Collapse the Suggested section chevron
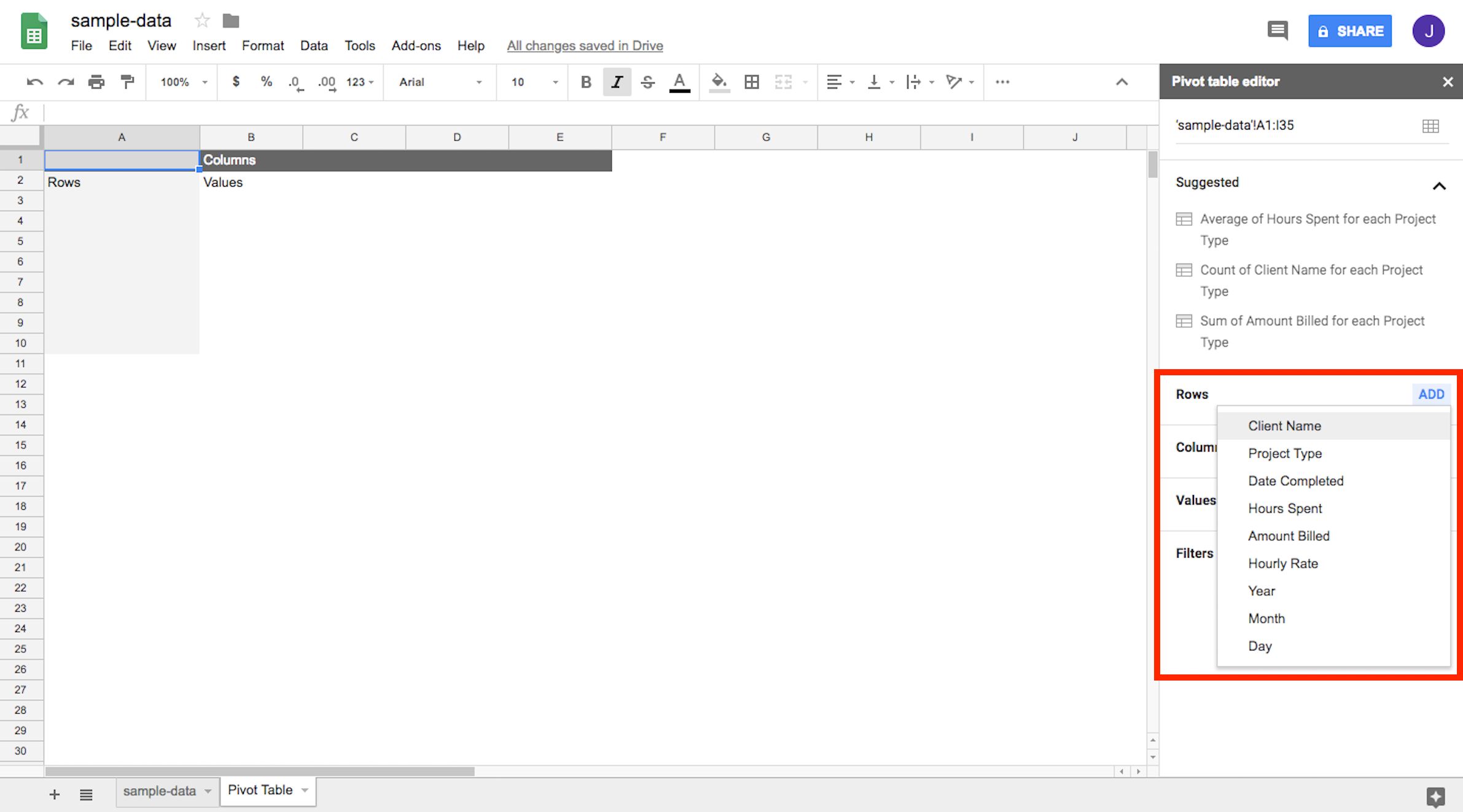 pyautogui.click(x=1439, y=185)
